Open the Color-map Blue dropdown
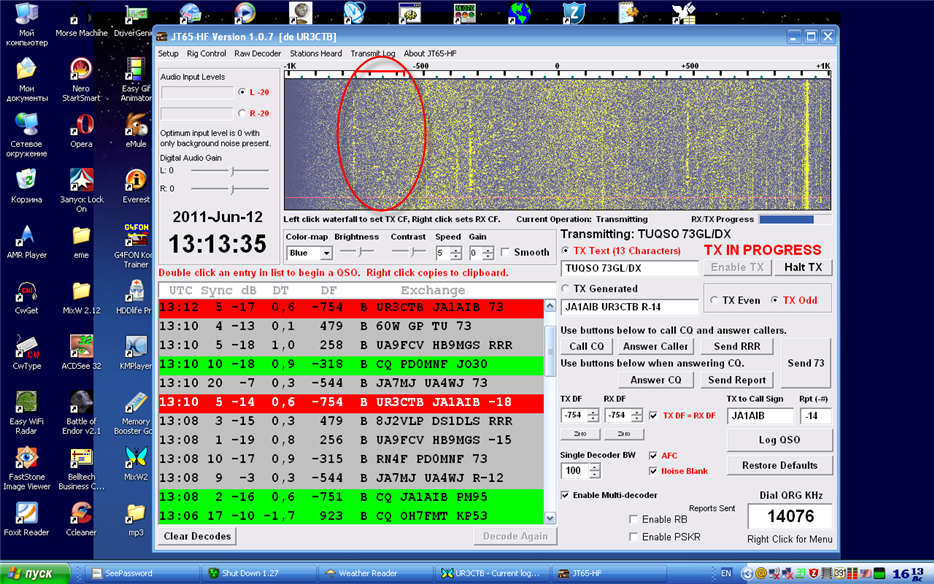Screen dimensions: 934x584 (x=326, y=253)
